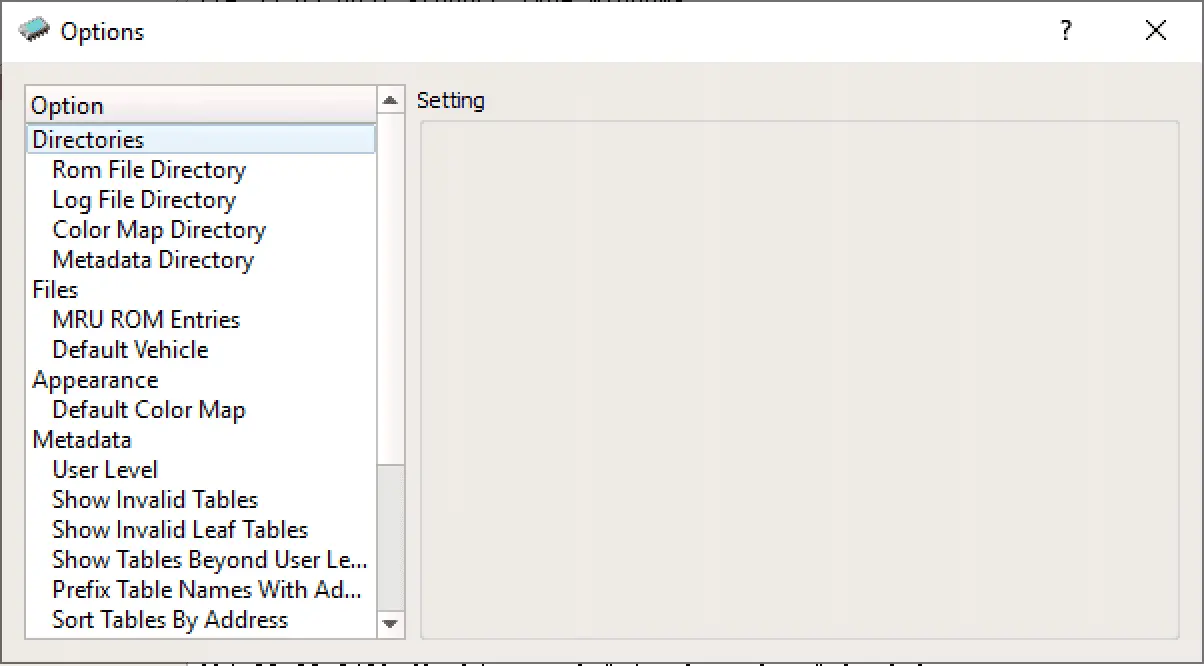This screenshot has width=1204, height=666.
Task: Click the help question mark button
Action: (1066, 31)
